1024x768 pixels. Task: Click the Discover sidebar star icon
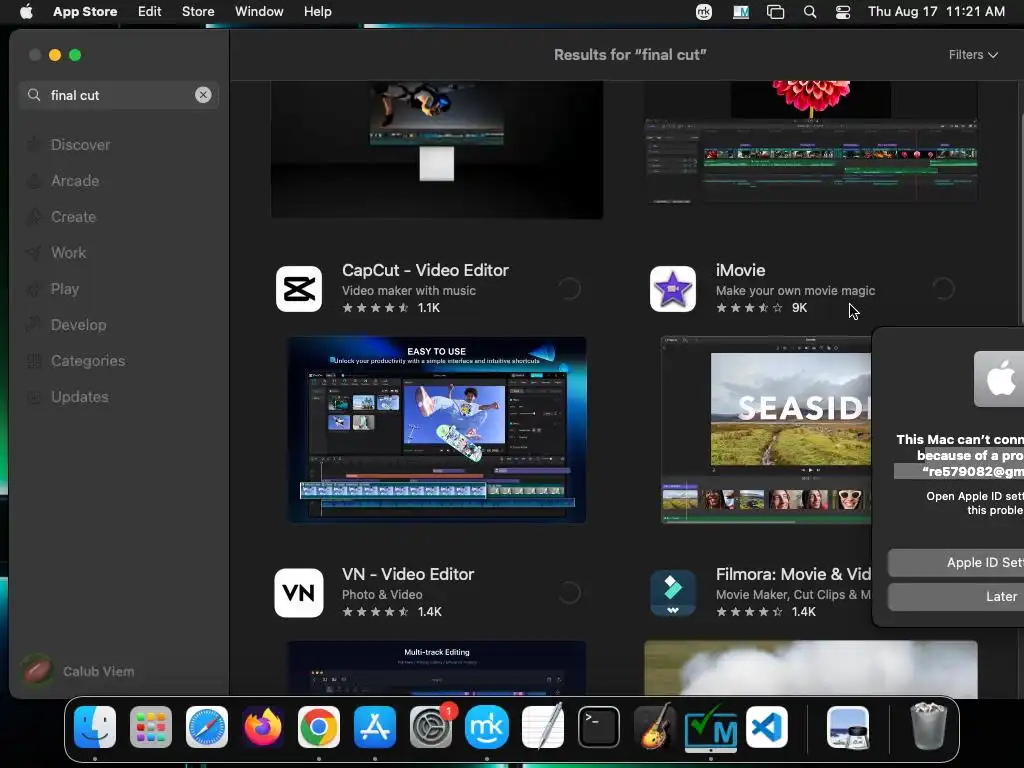point(34,145)
